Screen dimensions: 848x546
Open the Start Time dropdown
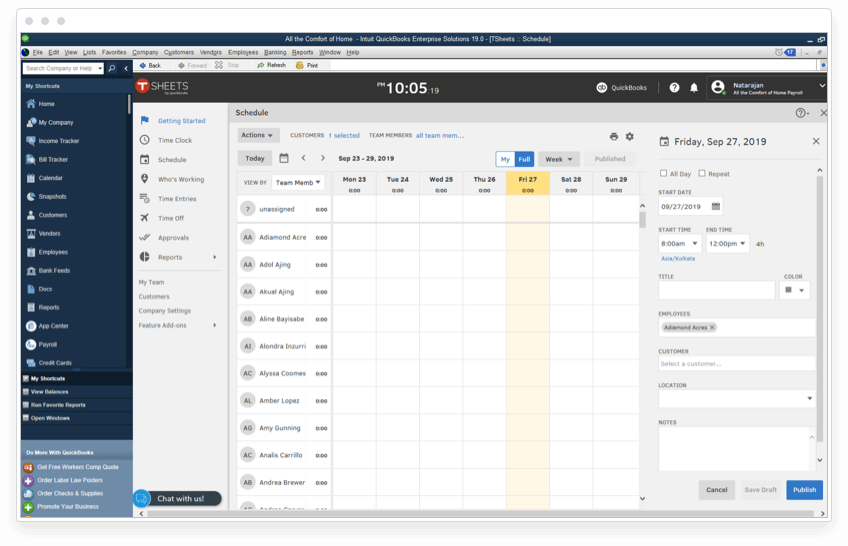(679, 243)
